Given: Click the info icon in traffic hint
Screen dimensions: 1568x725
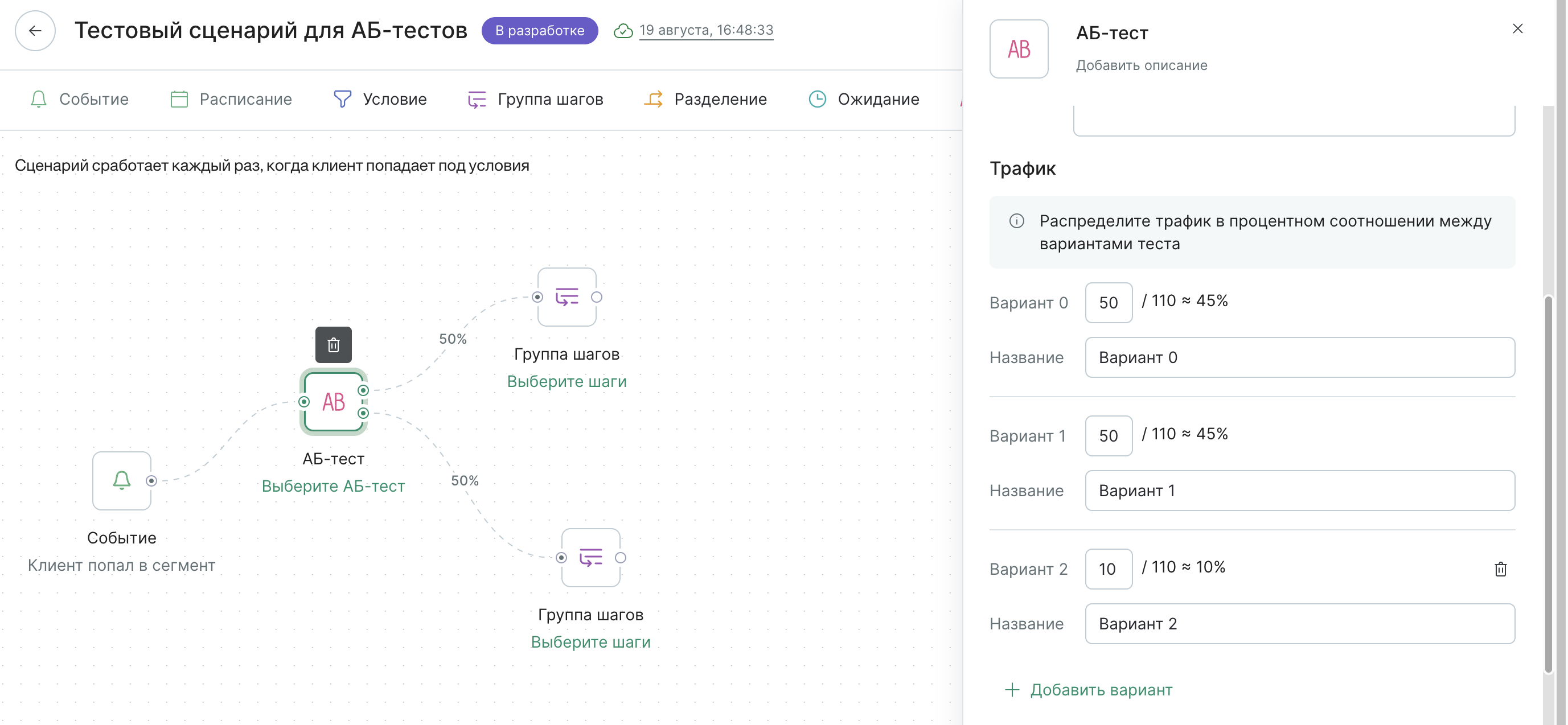Looking at the screenshot, I should (x=1016, y=221).
